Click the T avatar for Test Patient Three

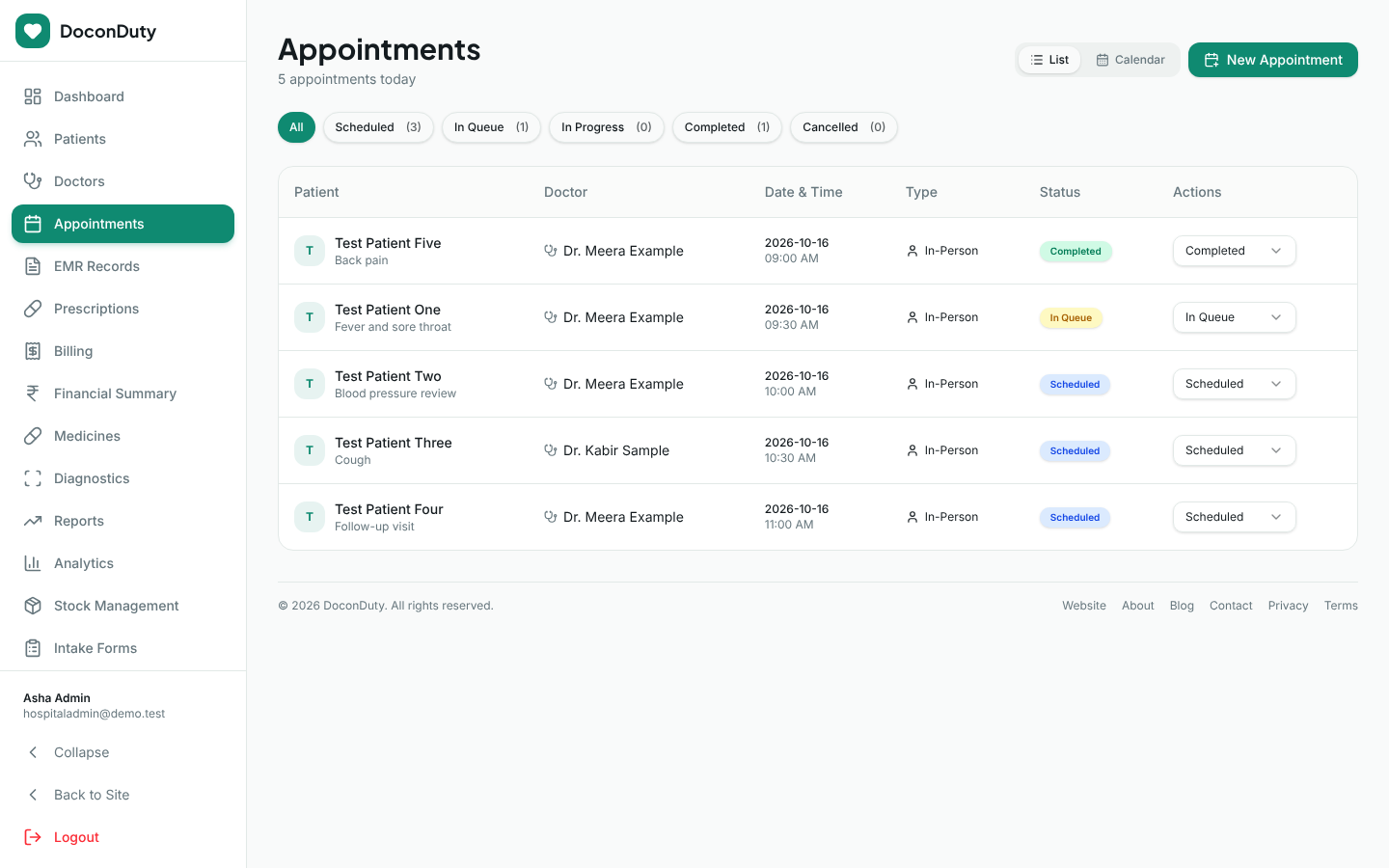[x=310, y=450]
